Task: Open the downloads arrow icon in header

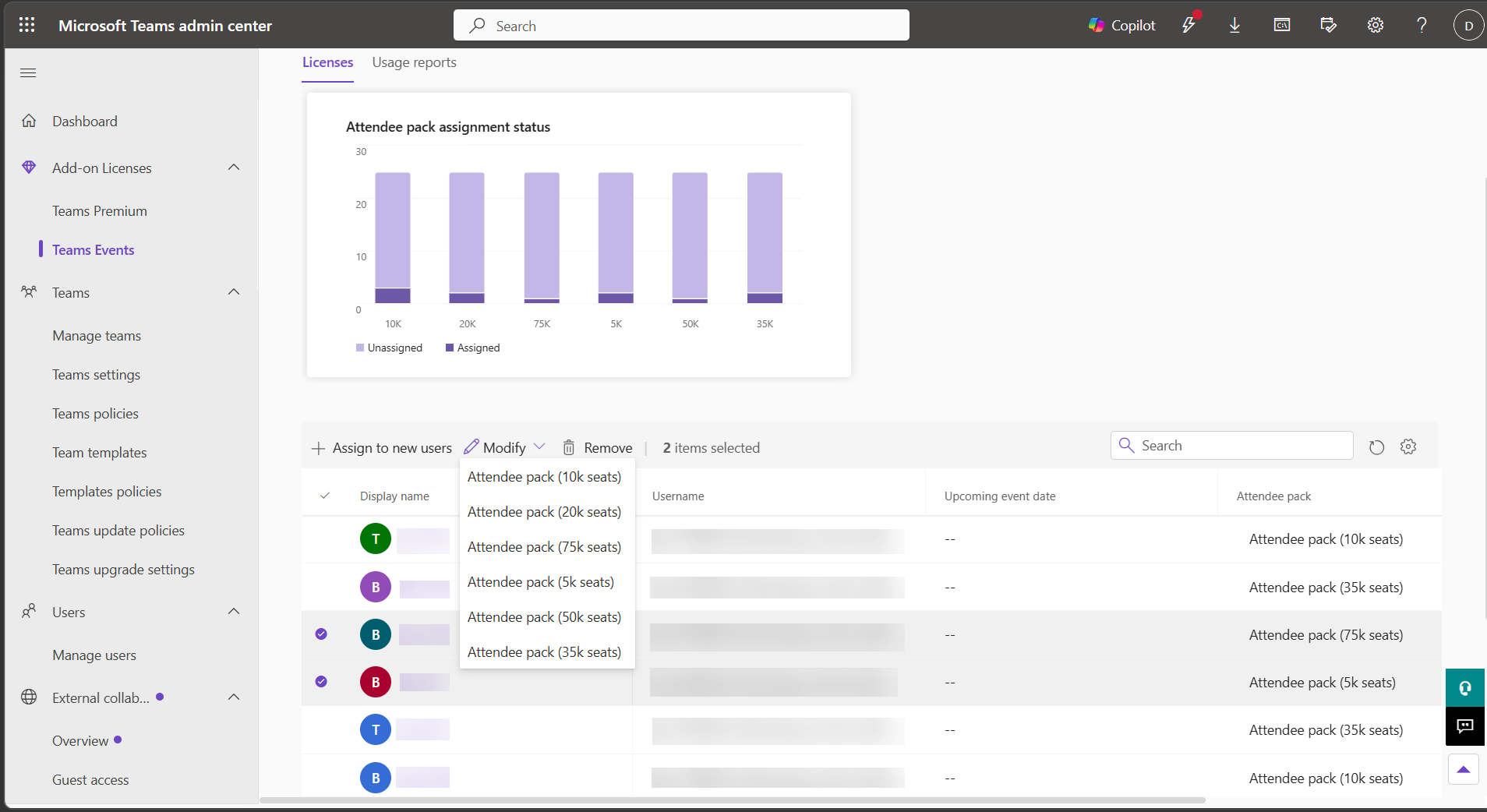Action: [x=1234, y=25]
